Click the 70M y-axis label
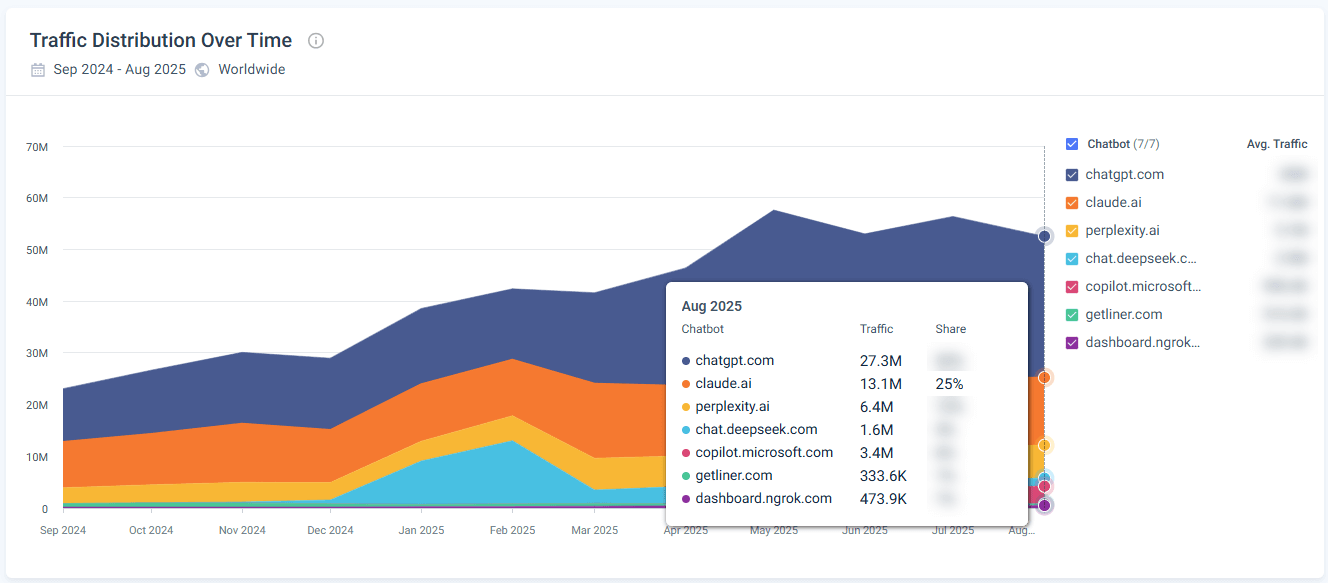This screenshot has width=1328, height=583. pyautogui.click(x=37, y=147)
